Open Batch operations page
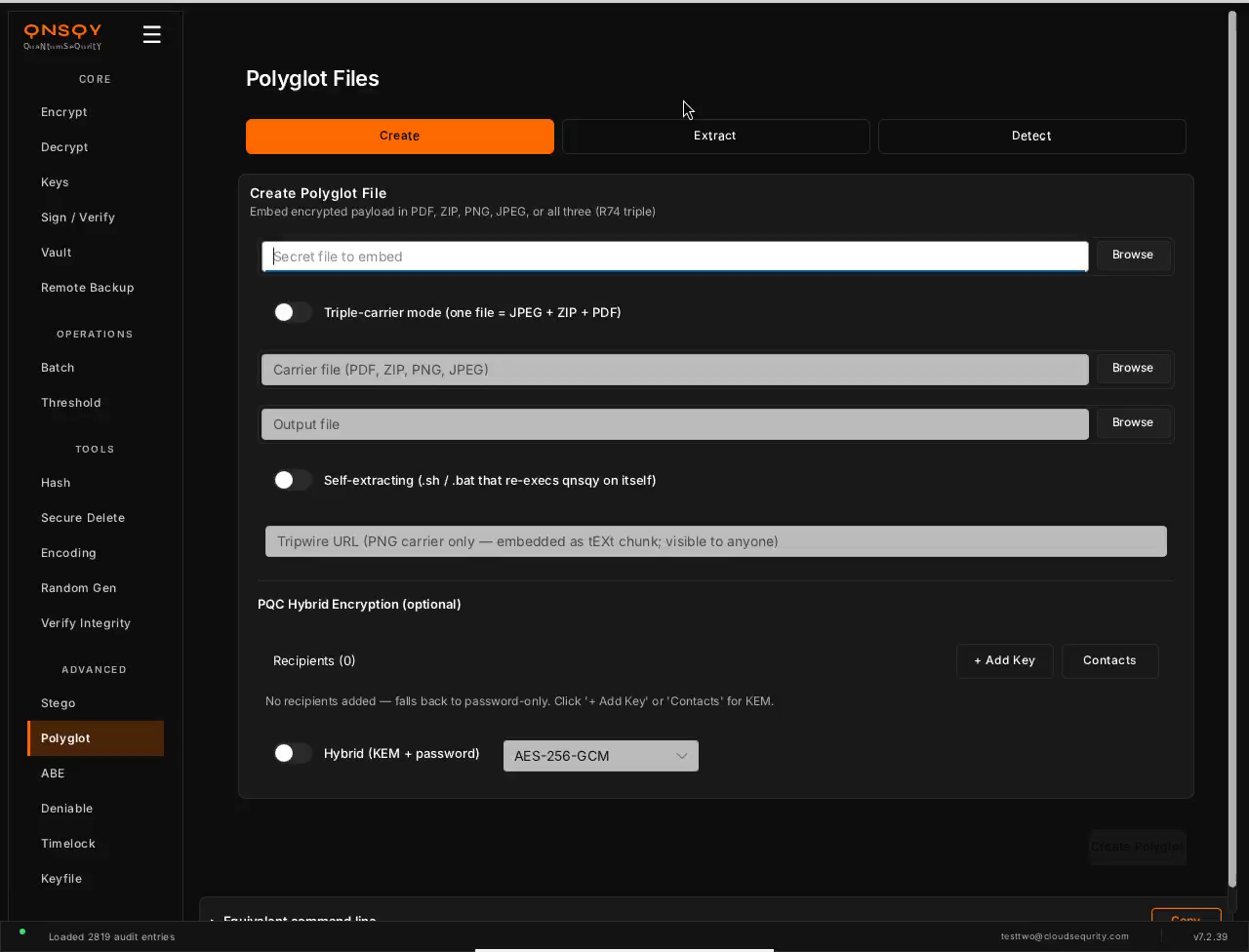The image size is (1249, 952). click(x=96, y=368)
